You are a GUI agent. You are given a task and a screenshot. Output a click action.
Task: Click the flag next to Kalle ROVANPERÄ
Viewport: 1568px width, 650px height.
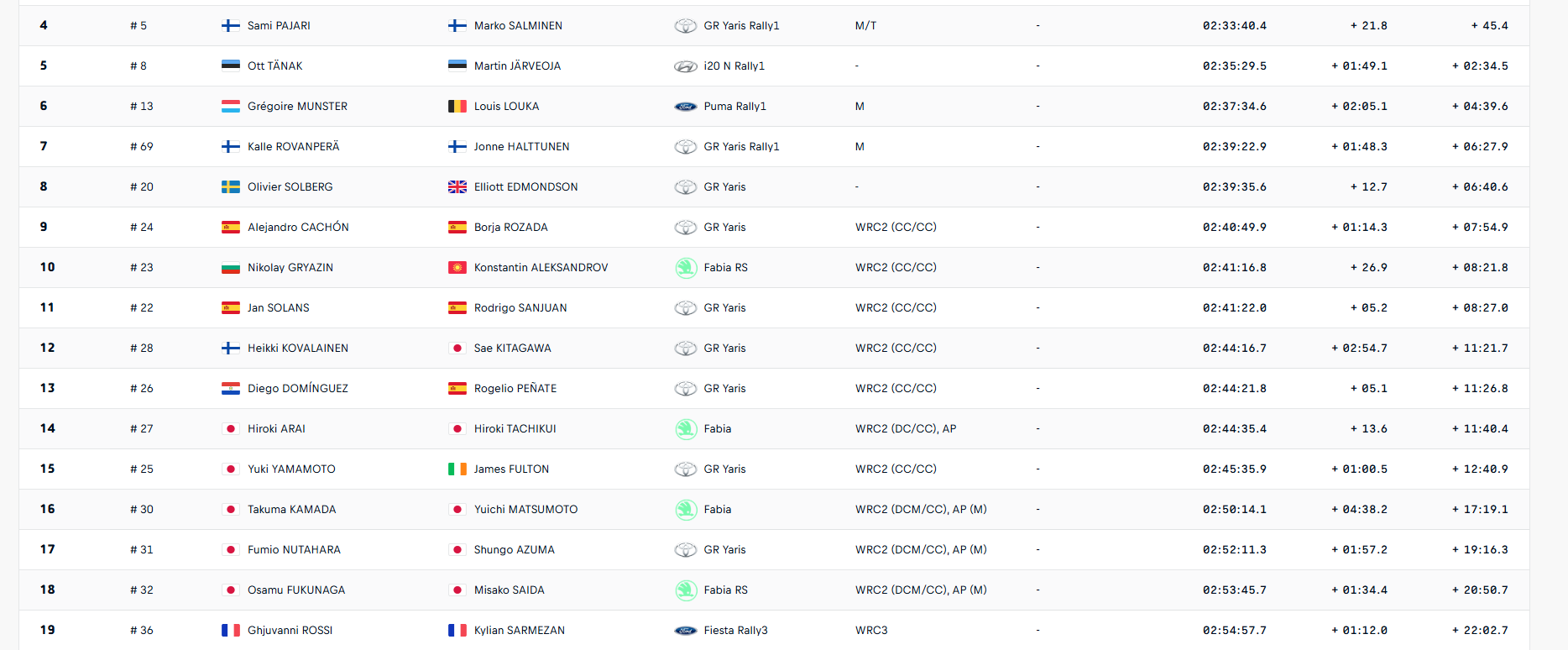(231, 147)
